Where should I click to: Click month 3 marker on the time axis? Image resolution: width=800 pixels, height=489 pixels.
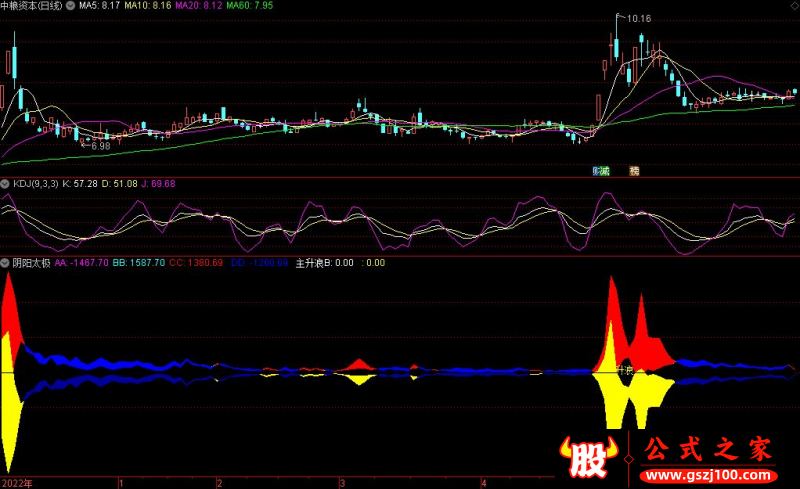pos(343,482)
